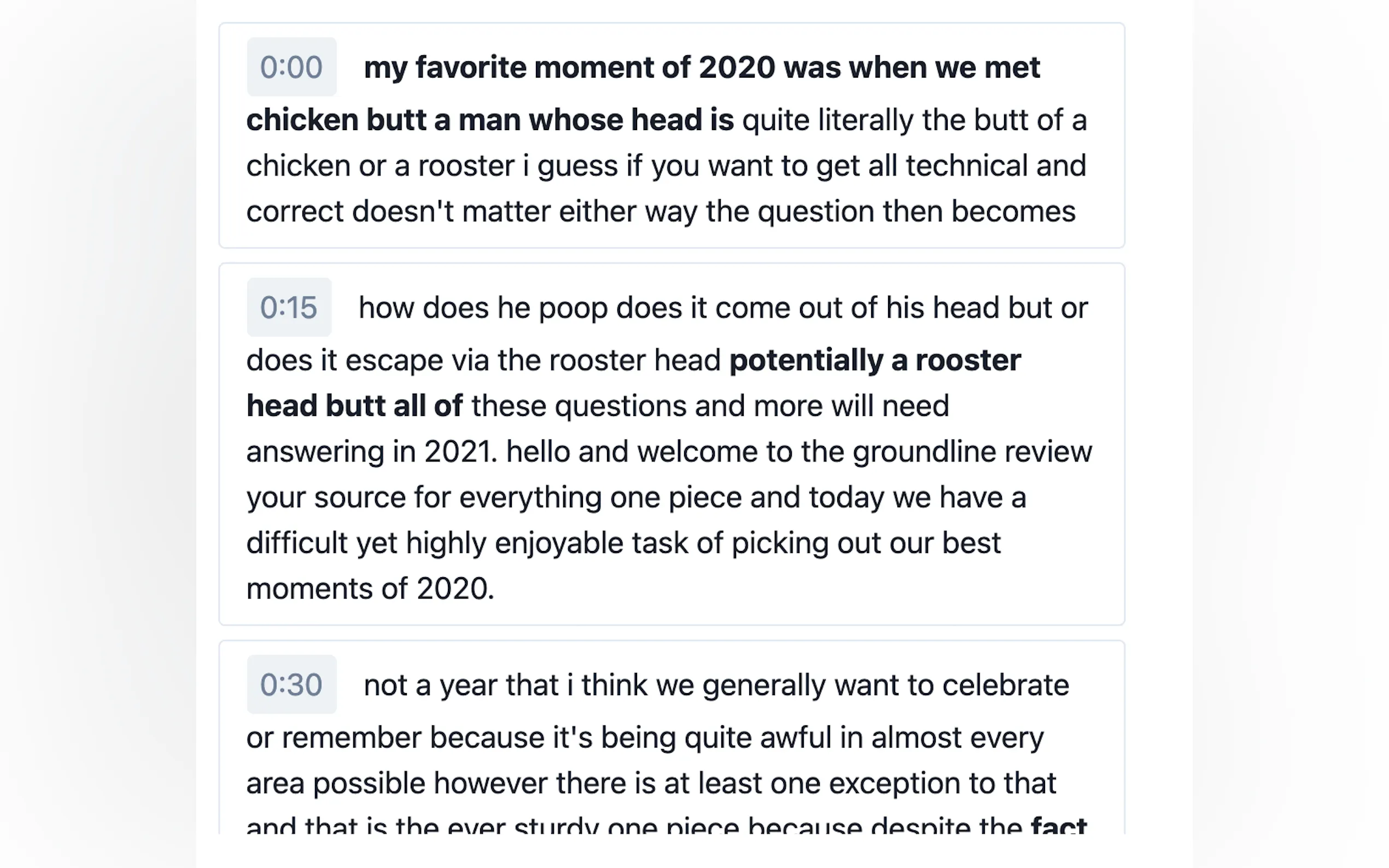1389x868 pixels.
Task: Click "answering in 2021" in the transcript
Action: (x=371, y=452)
